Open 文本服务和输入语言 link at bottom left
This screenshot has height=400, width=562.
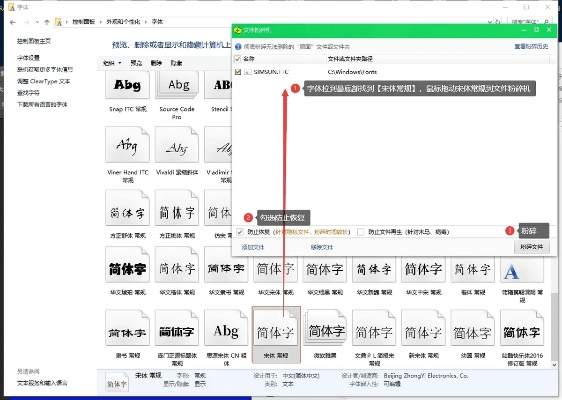click(42, 383)
